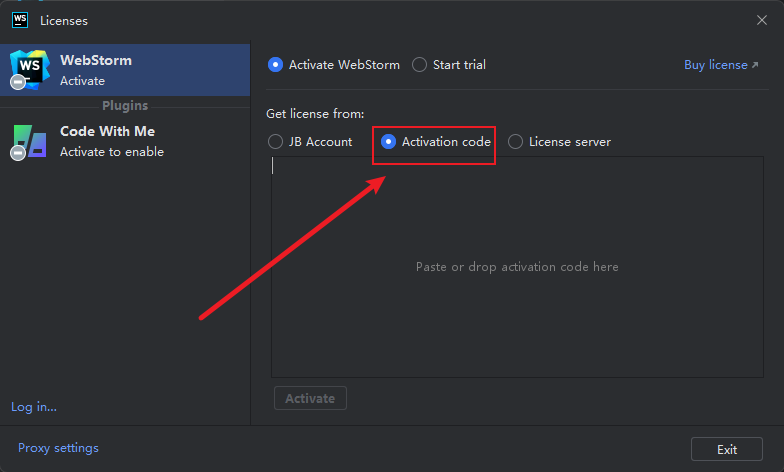Click the Exit button
The height and width of the screenshot is (472, 784).
[x=726, y=449]
